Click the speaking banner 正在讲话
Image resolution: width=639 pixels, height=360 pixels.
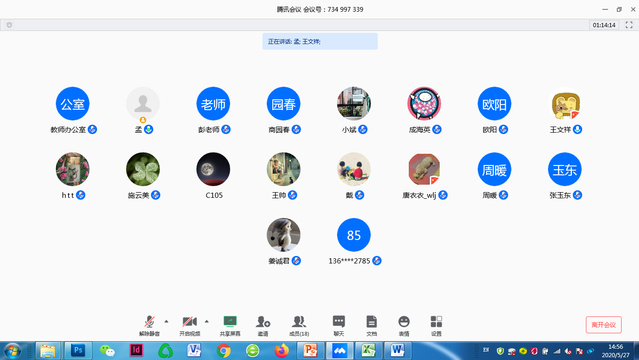pyautogui.click(x=320, y=41)
